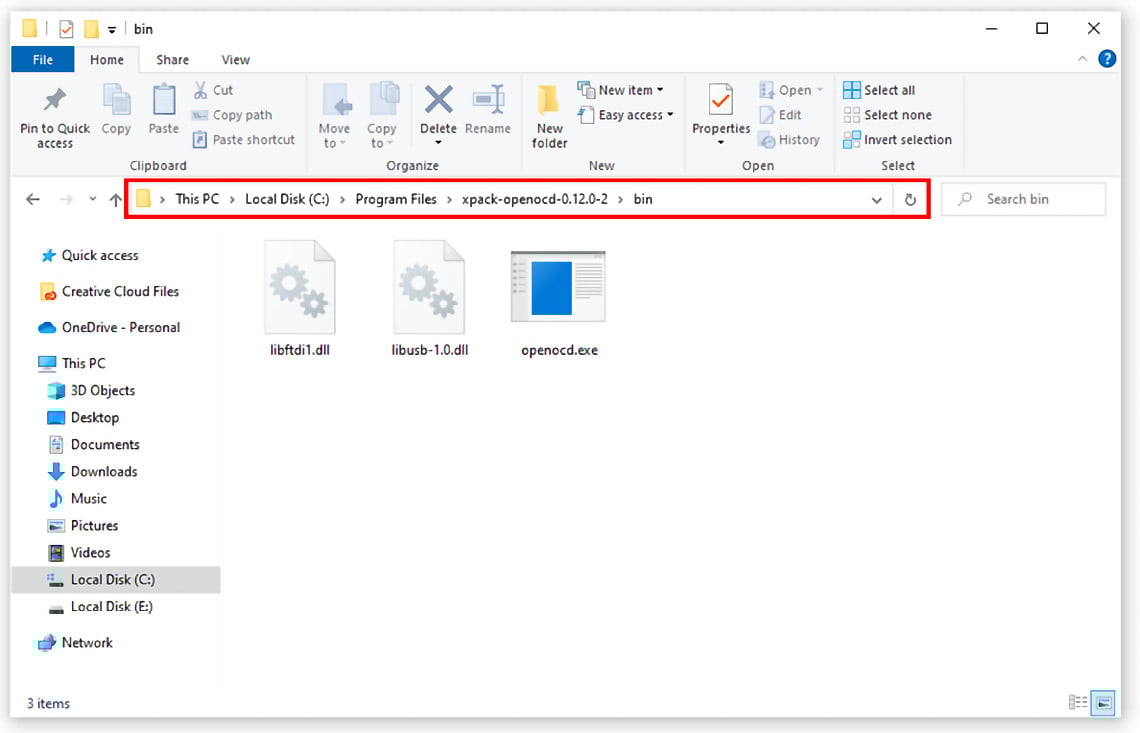Open the File menu tab
The width and height of the screenshot is (1140, 733).
[43, 60]
